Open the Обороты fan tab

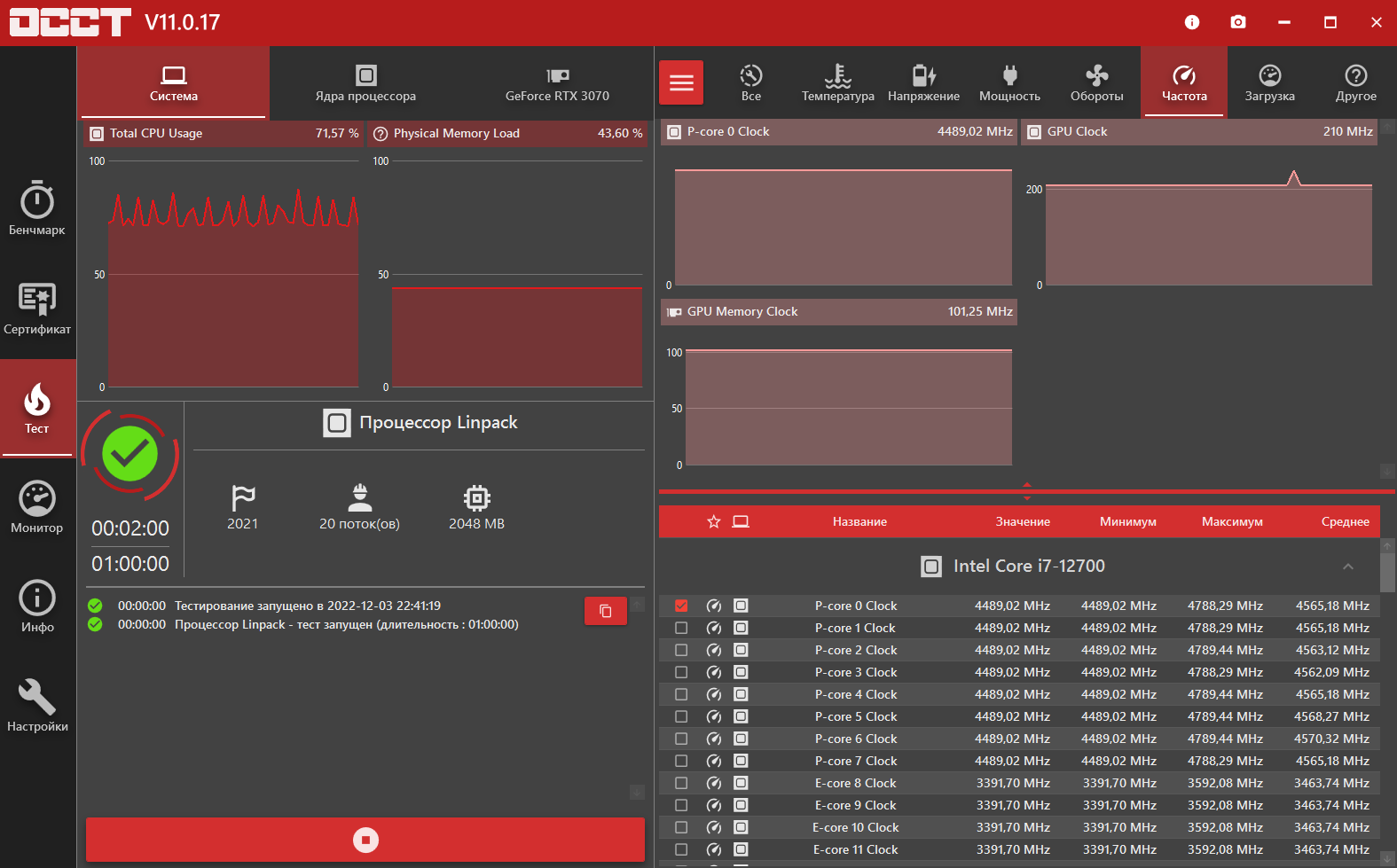[1096, 82]
